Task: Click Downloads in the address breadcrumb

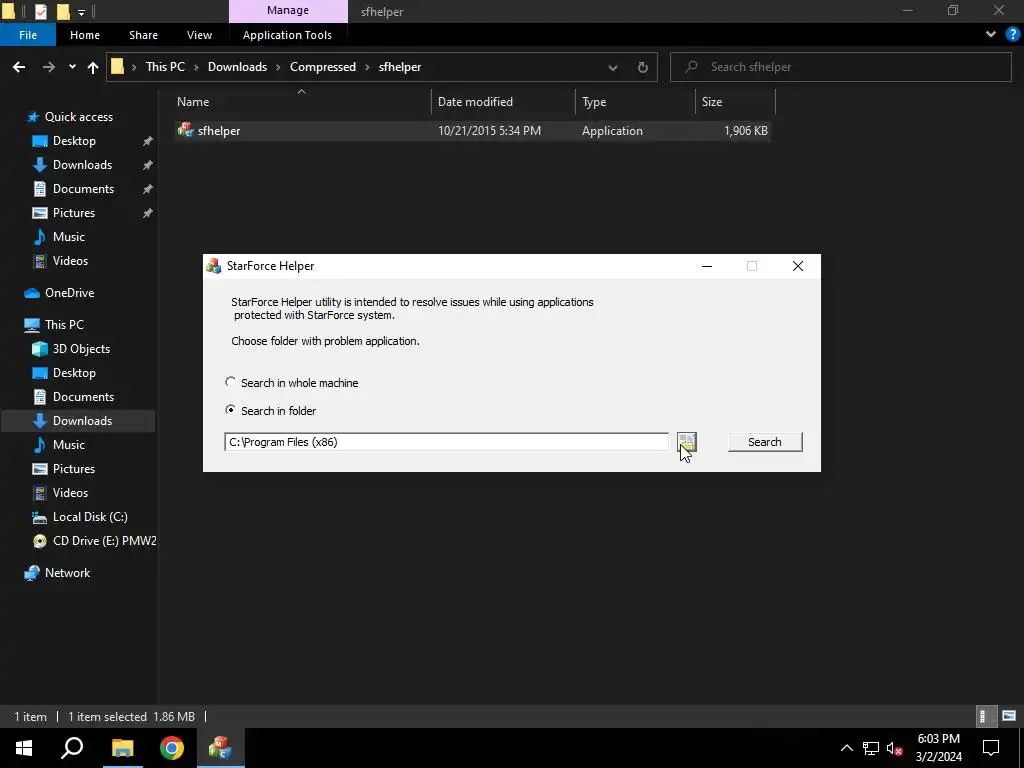Action: [237, 67]
